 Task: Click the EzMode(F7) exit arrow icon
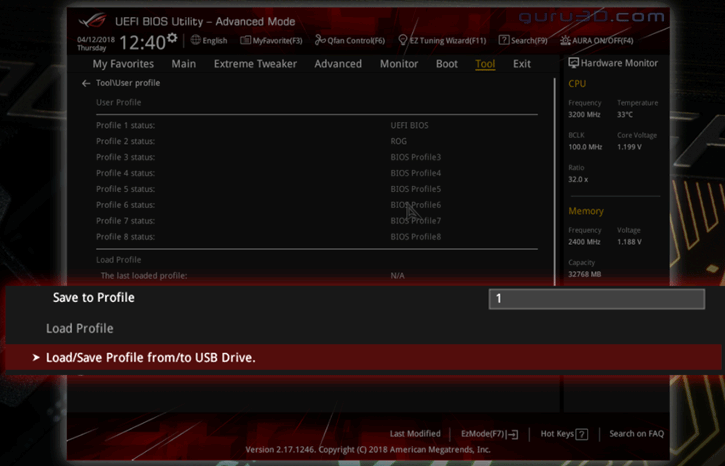click(x=512, y=434)
